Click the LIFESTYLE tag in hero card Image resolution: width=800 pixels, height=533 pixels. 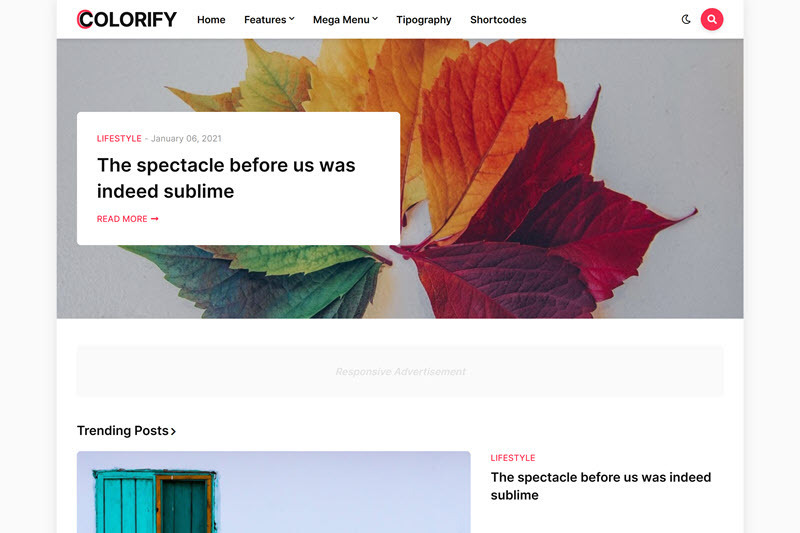(119, 139)
